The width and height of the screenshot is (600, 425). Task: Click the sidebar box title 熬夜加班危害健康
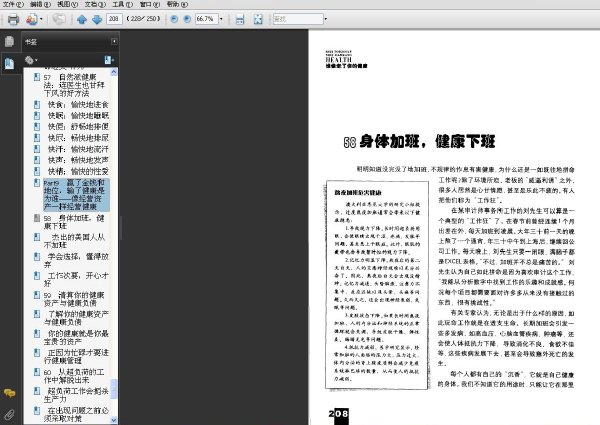358,192
